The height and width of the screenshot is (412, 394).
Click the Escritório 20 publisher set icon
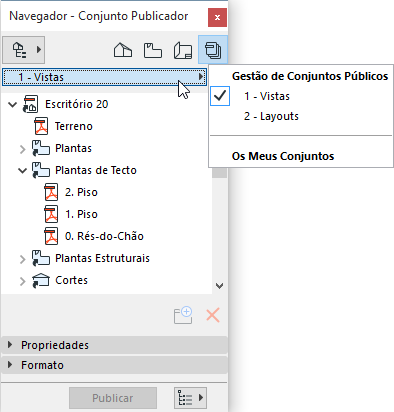coord(30,104)
